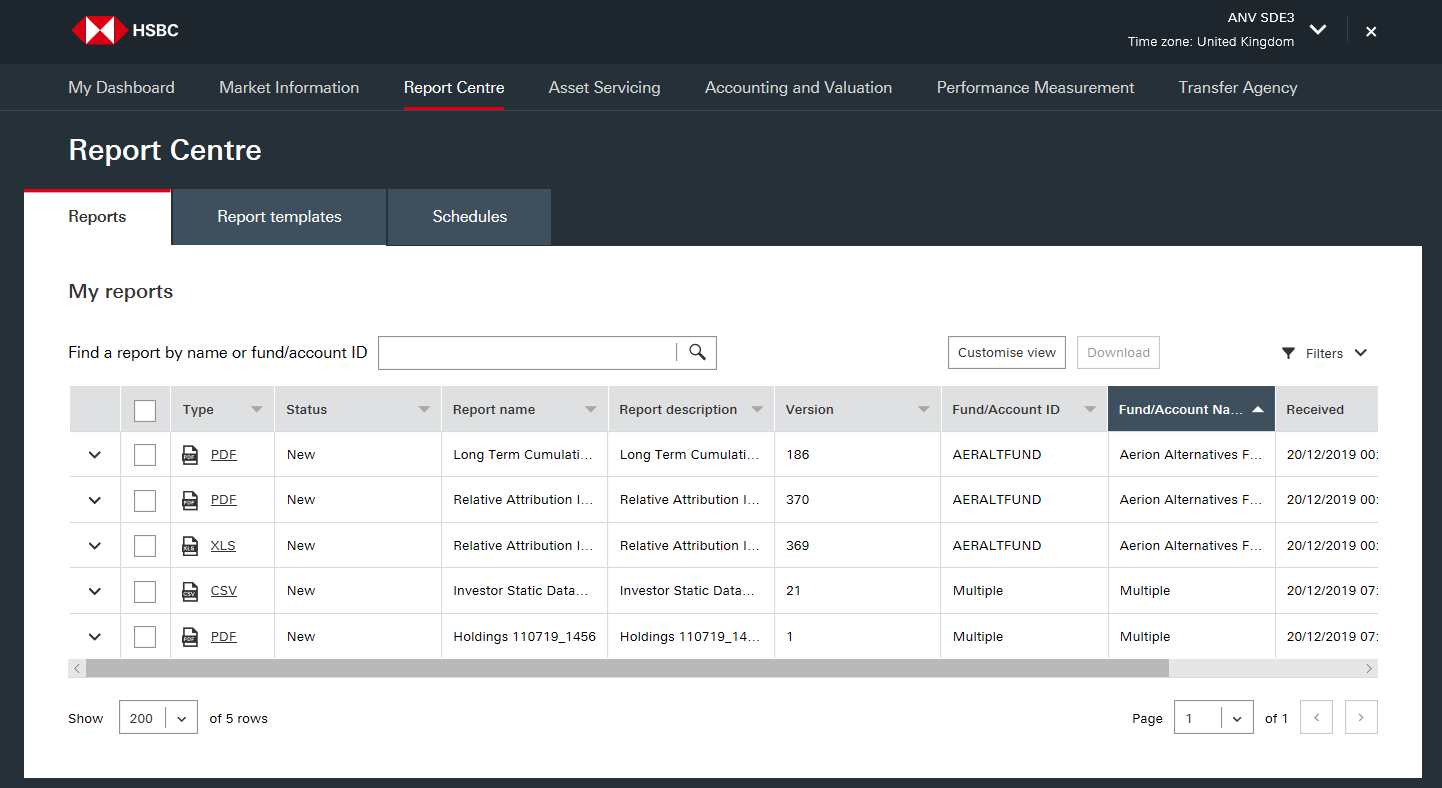Click the PDF file icon for Holdings 110719_1456

pyautogui.click(x=190, y=637)
